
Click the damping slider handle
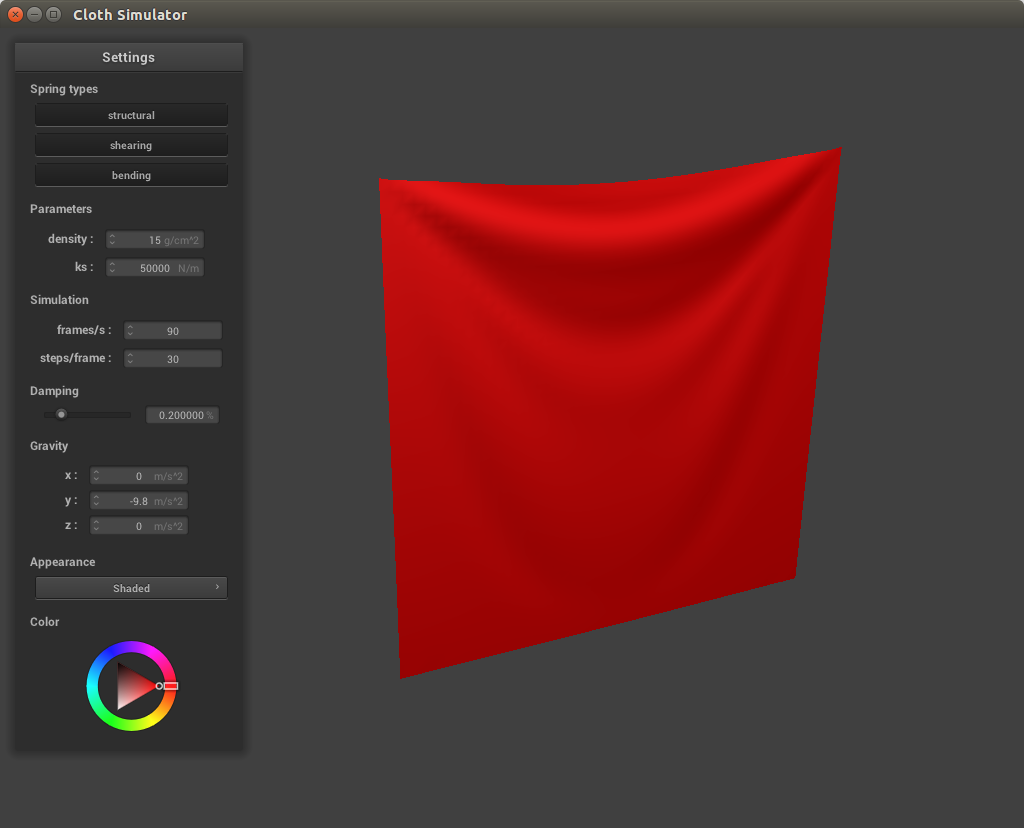61,414
